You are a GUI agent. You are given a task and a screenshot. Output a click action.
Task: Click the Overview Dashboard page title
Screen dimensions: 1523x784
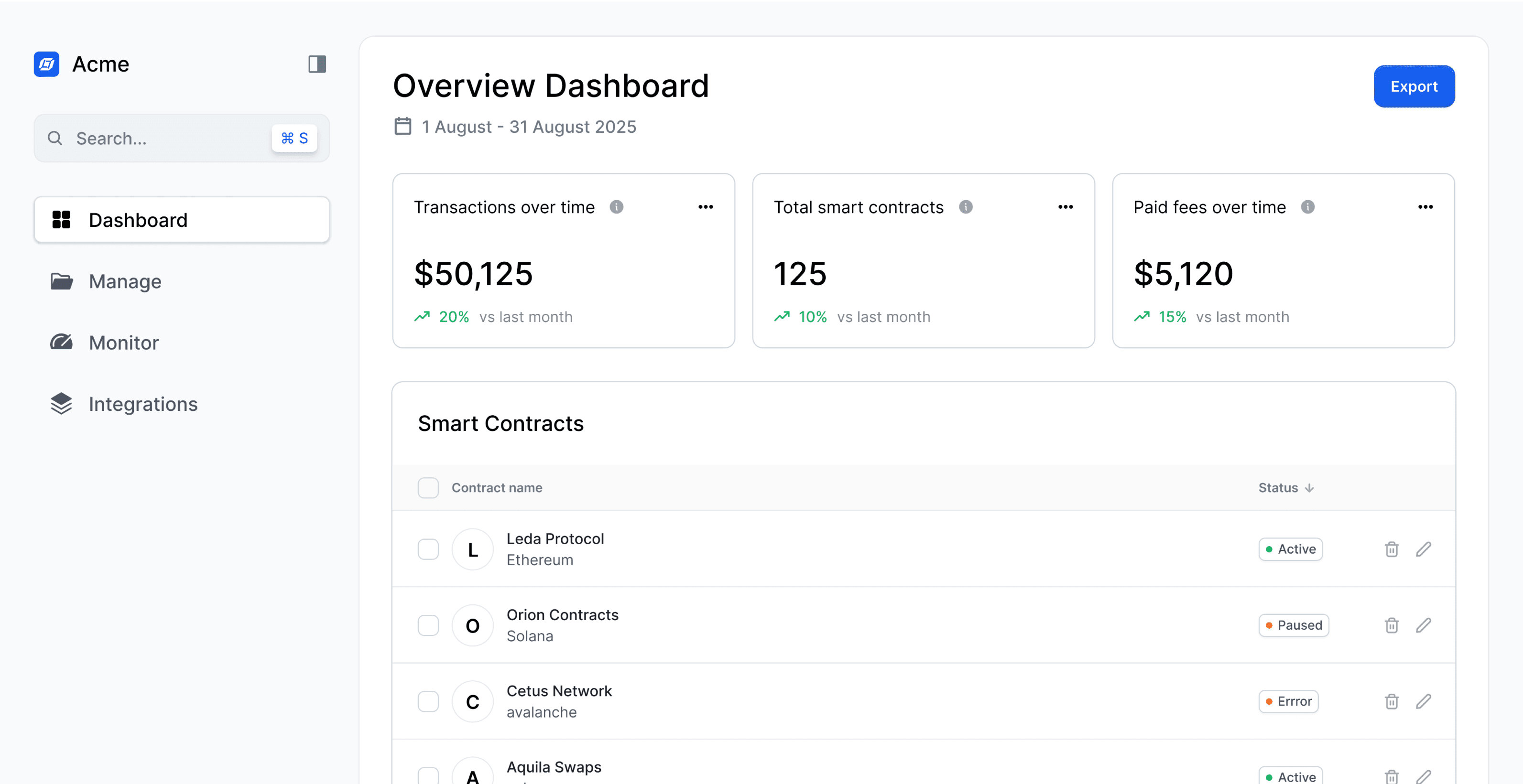click(550, 86)
